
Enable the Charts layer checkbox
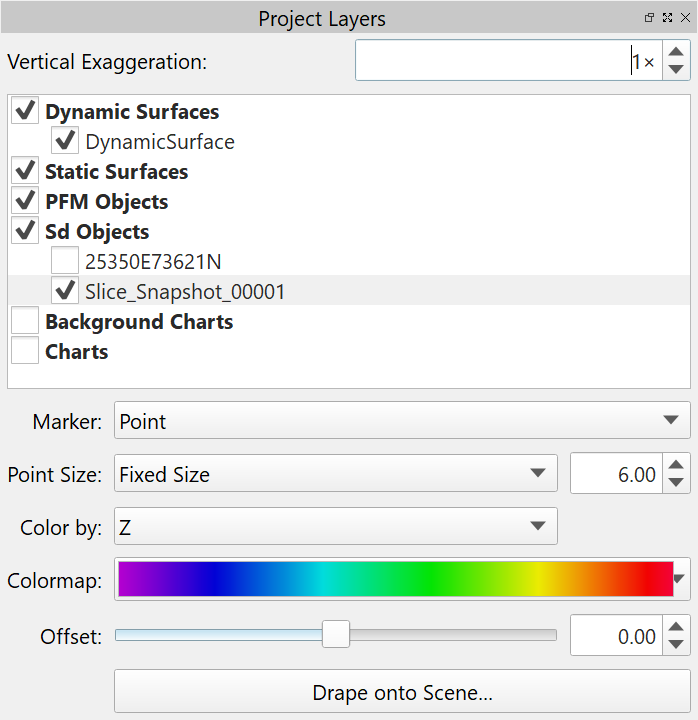(26, 352)
